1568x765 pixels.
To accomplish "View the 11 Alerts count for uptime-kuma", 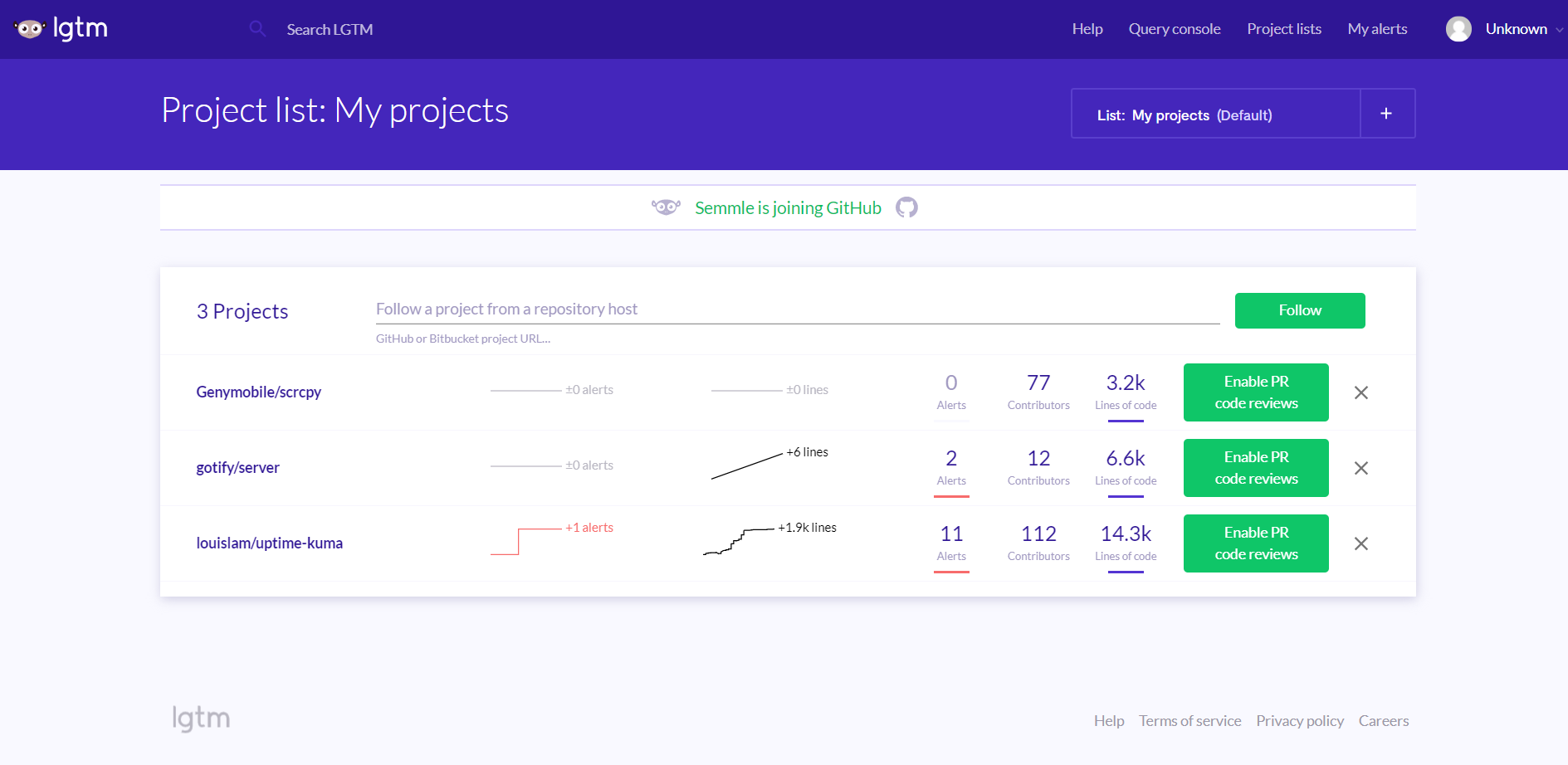I will (x=951, y=543).
